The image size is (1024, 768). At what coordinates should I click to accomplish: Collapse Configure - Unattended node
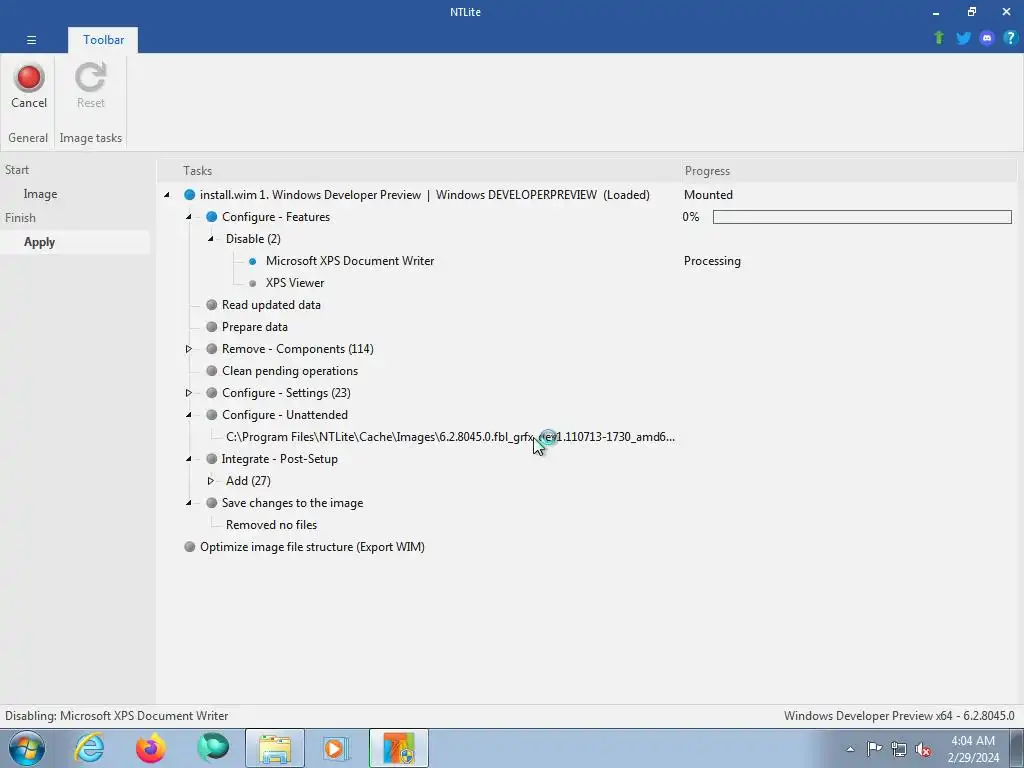(189, 415)
